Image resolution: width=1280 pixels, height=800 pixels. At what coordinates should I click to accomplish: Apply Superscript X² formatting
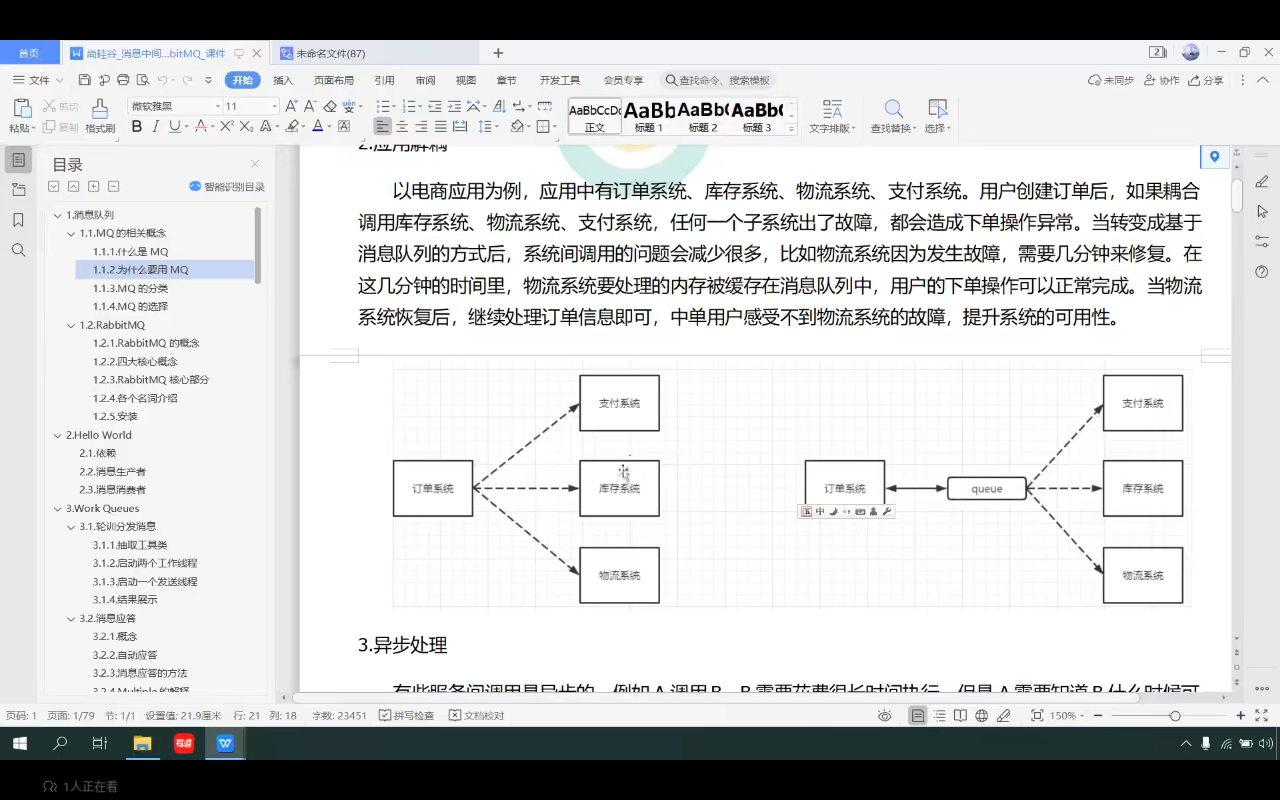pos(227,127)
